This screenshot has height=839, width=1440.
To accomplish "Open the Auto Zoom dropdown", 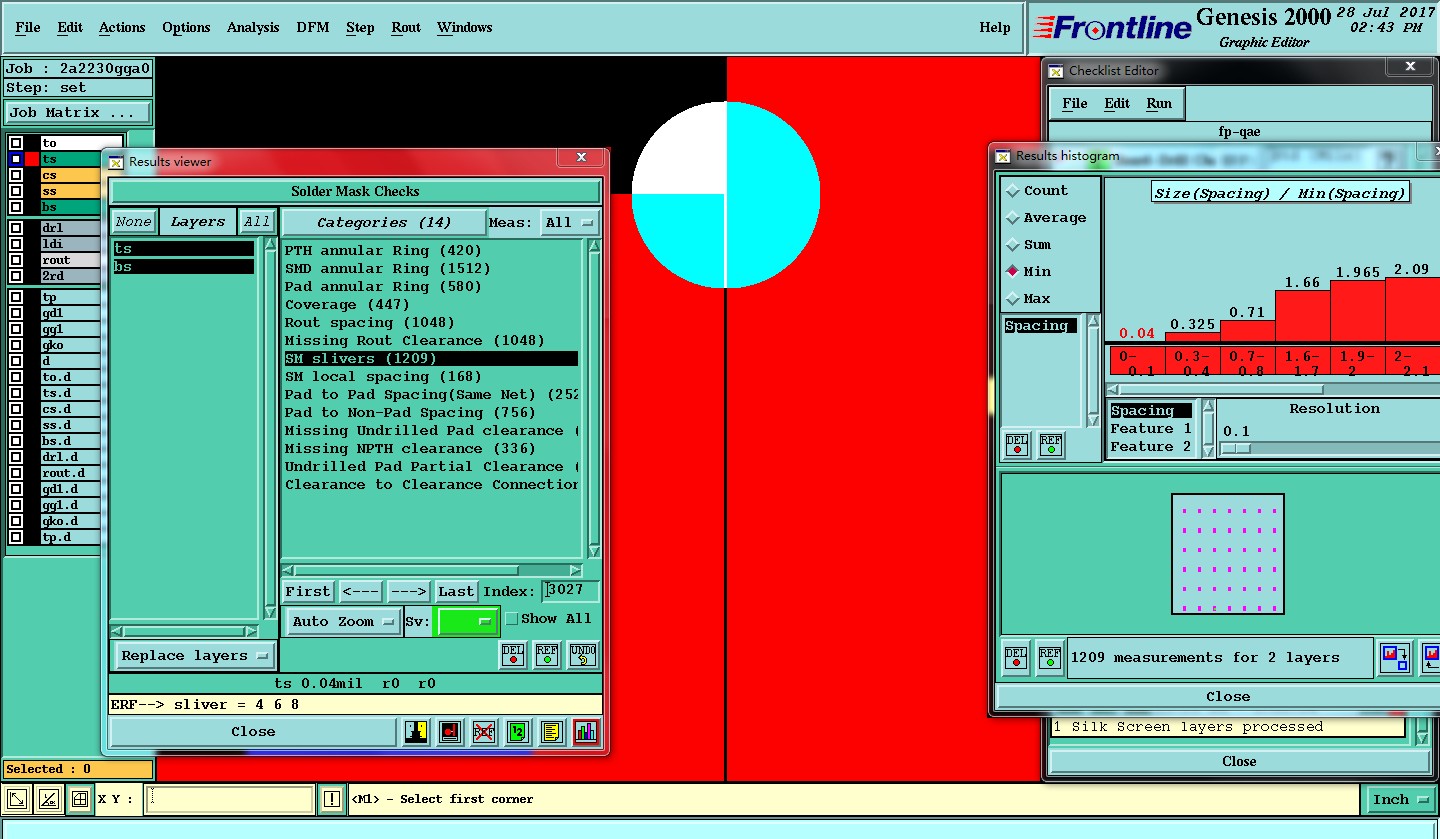I will 343,621.
